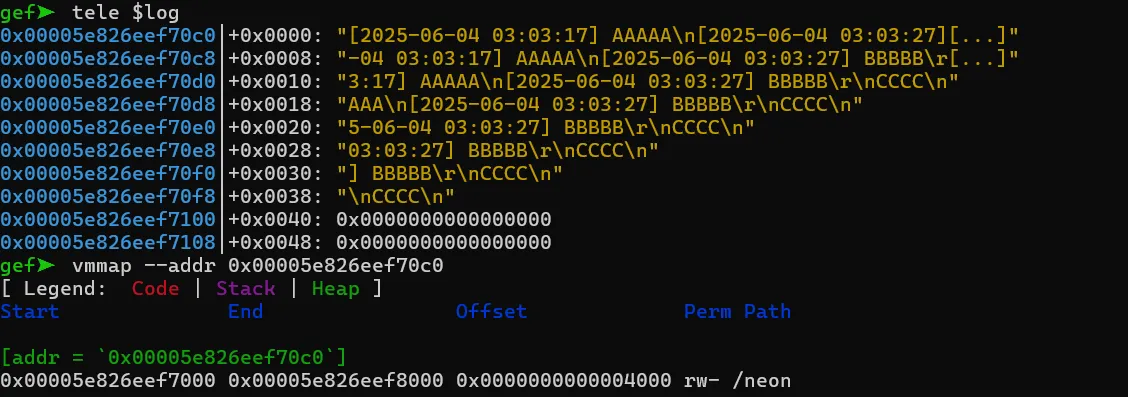The width and height of the screenshot is (1128, 397).
Task: Click the "vmmap --addr" command line
Action: 258,265
